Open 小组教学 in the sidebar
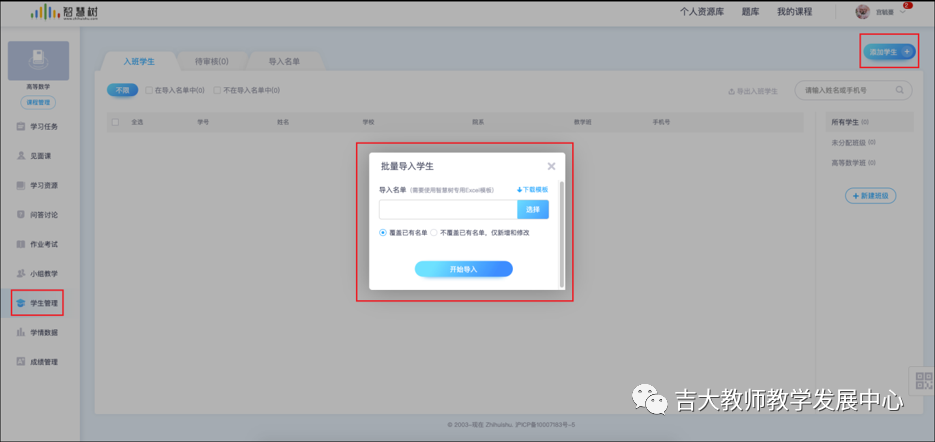The height and width of the screenshot is (442, 935). (38, 274)
